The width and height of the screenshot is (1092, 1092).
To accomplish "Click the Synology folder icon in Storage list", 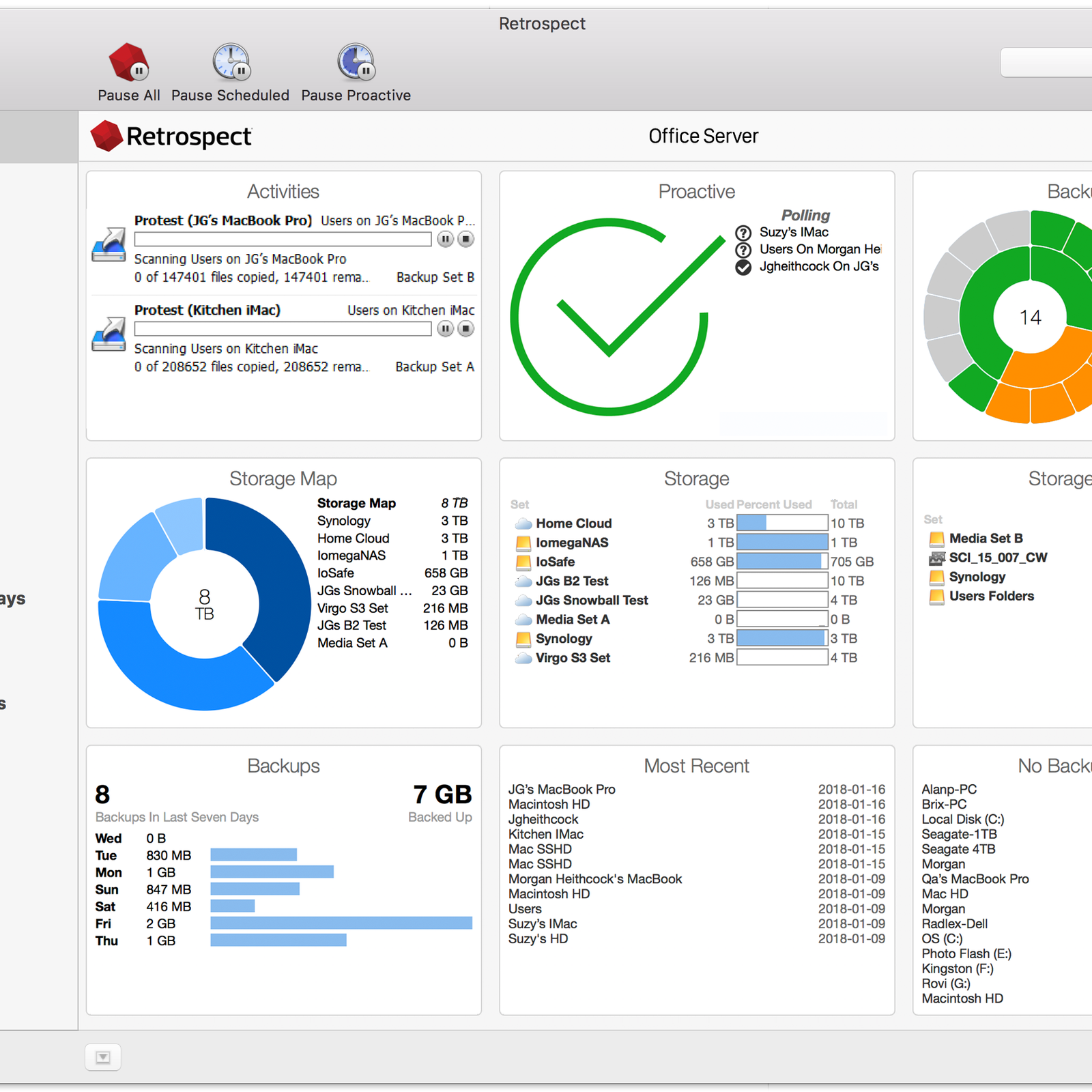I will [523, 639].
